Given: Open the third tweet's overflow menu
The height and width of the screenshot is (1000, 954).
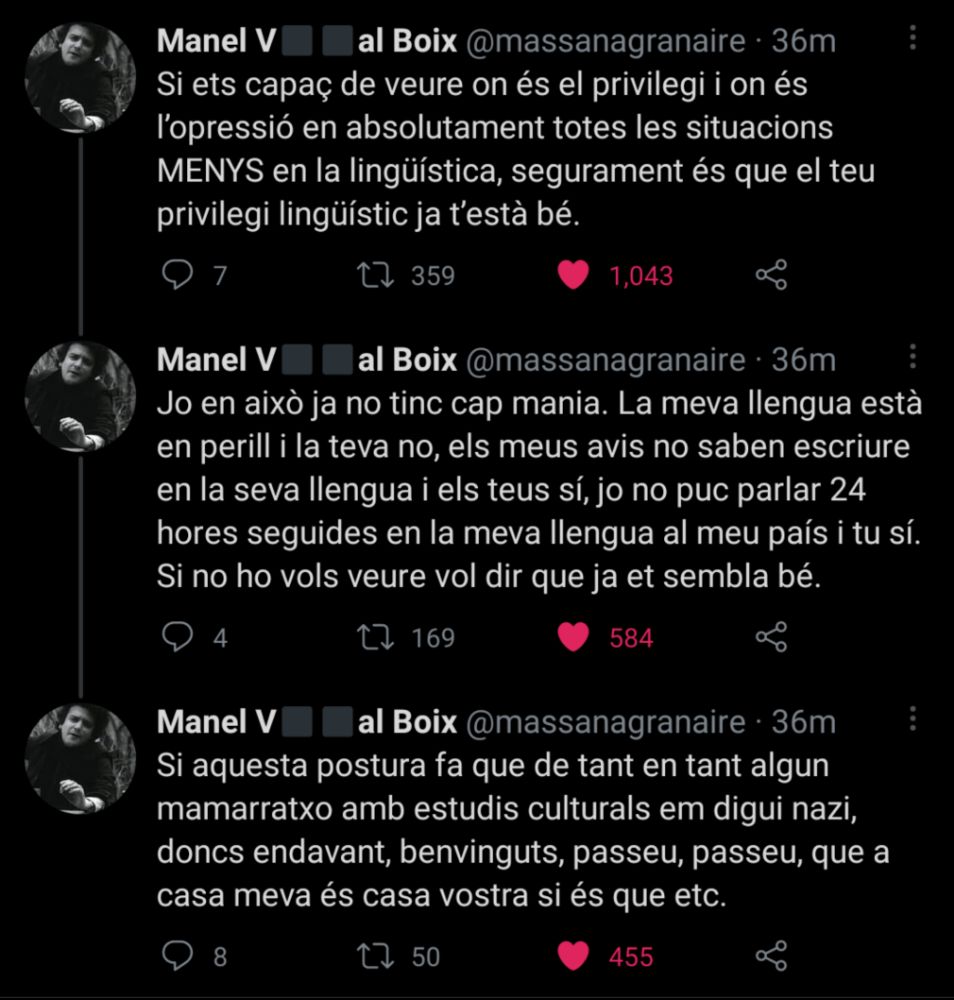Looking at the screenshot, I should pyautogui.click(x=913, y=719).
